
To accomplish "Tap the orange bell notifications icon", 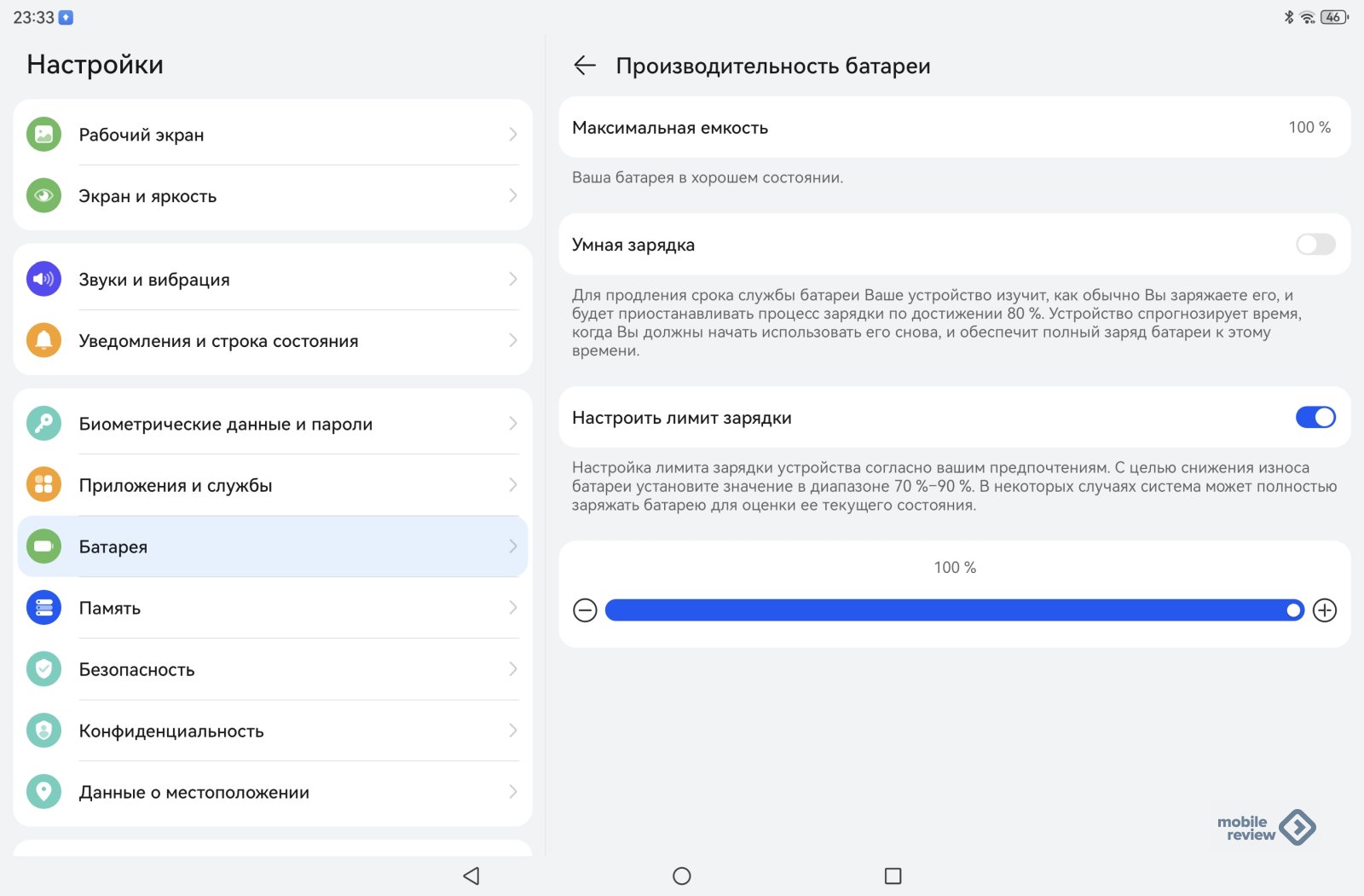I will (x=43, y=341).
